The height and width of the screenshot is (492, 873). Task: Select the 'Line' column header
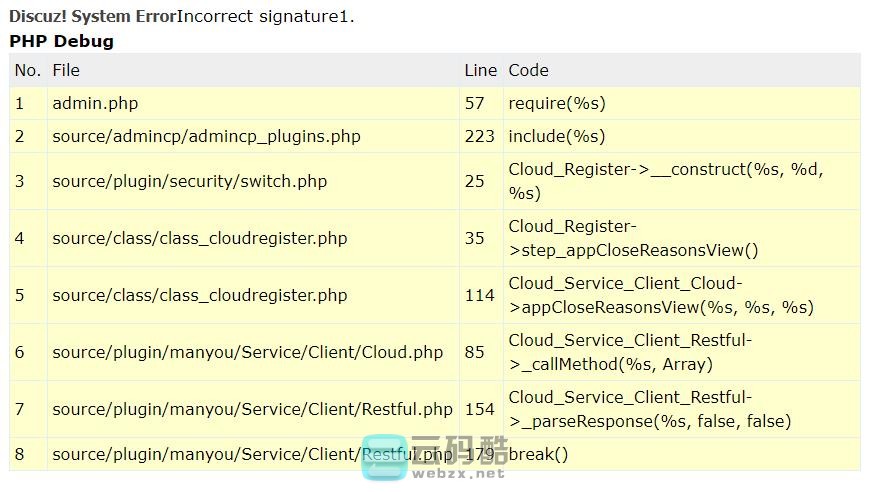pos(480,70)
